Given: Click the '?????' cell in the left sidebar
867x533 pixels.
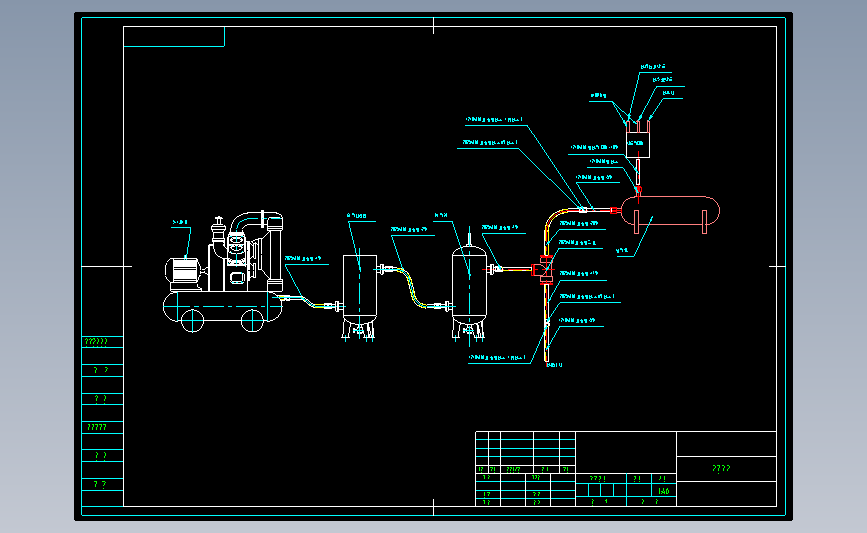Looking at the screenshot, I should 102,427.
